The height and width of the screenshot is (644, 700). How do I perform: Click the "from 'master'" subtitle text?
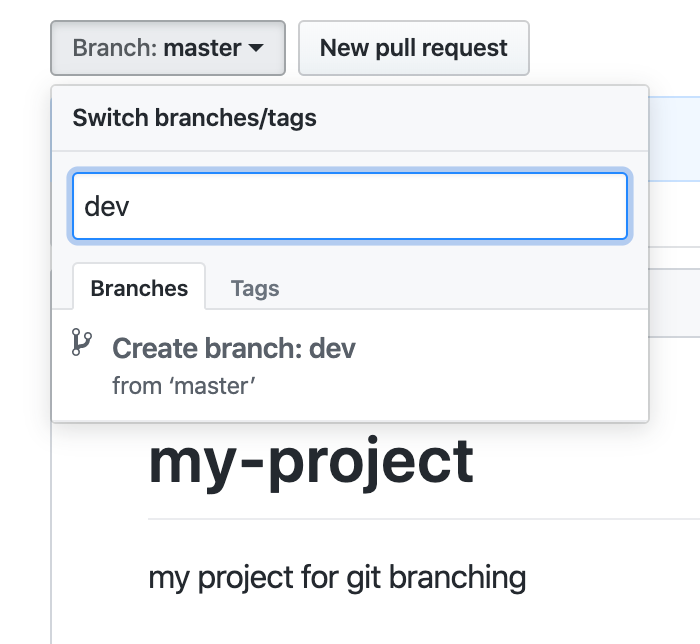coord(184,385)
